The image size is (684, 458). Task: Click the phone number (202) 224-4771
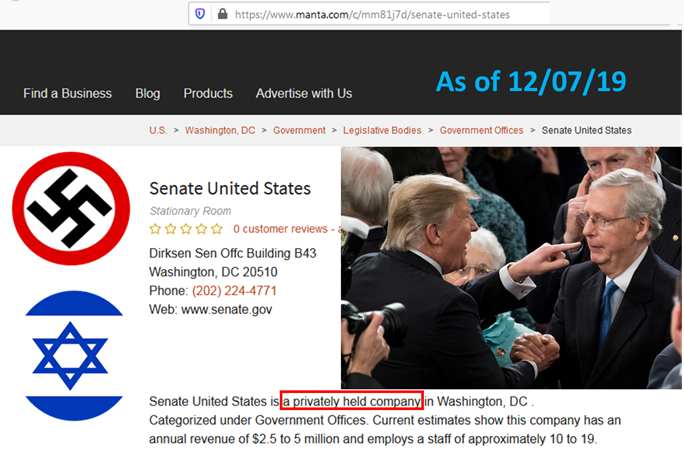pos(234,291)
